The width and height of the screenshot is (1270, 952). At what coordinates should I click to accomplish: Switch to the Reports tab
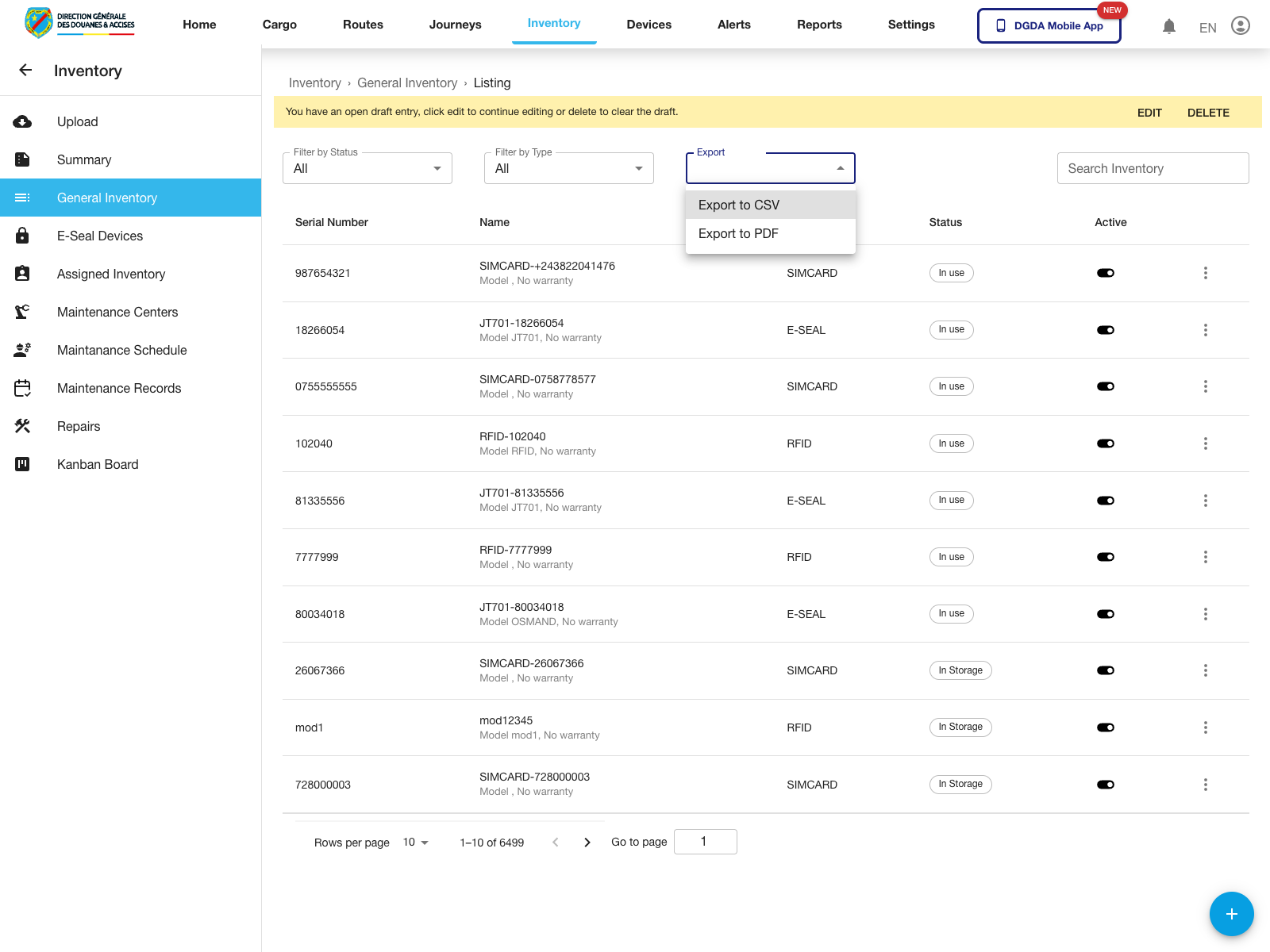pos(819,25)
